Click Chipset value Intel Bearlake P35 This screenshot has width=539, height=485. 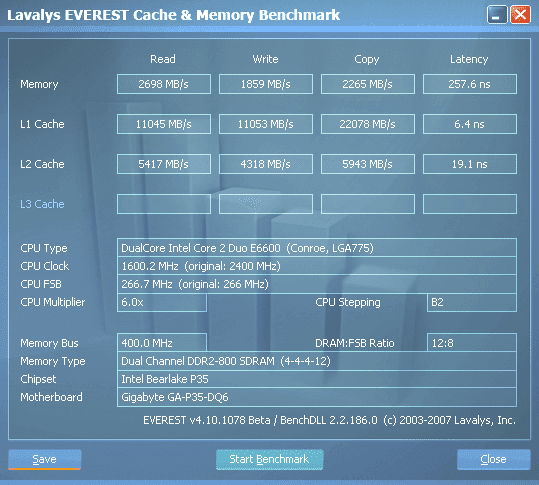click(x=317, y=379)
